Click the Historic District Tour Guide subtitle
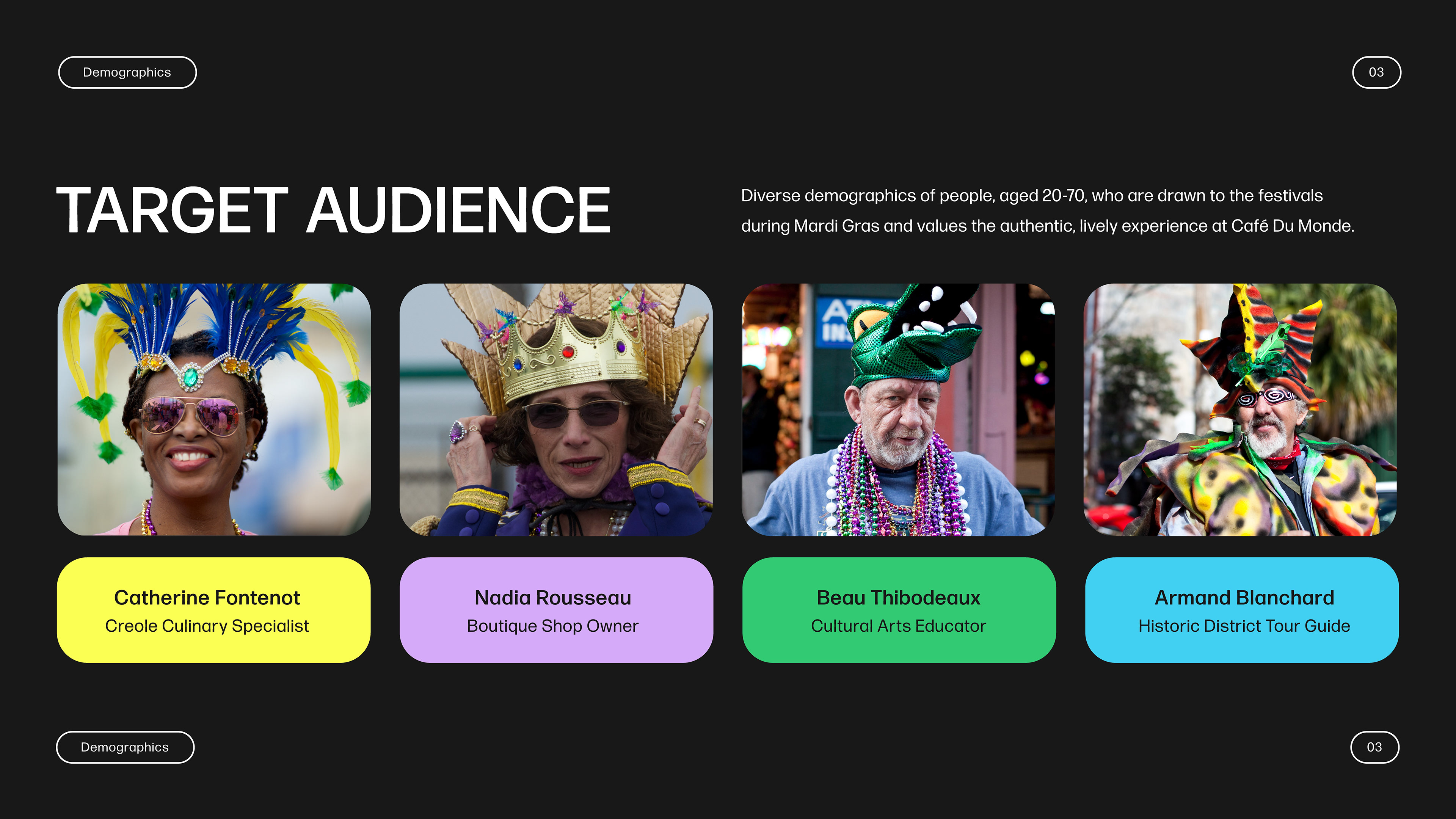This screenshot has height=819, width=1456. (1244, 626)
